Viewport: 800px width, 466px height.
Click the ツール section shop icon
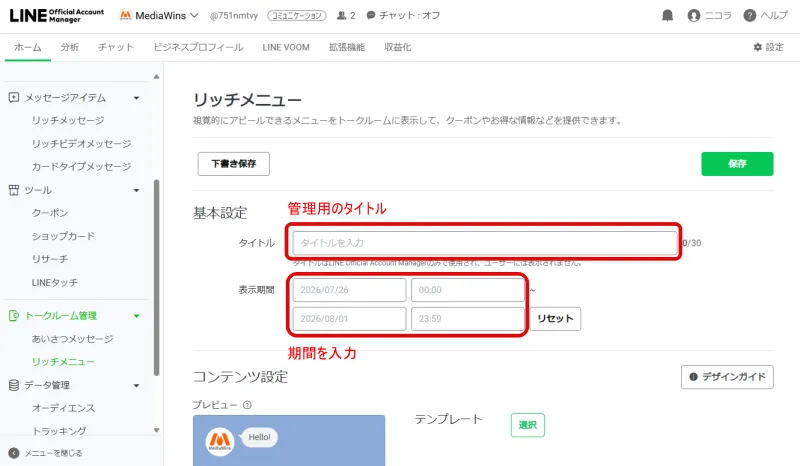(14, 190)
